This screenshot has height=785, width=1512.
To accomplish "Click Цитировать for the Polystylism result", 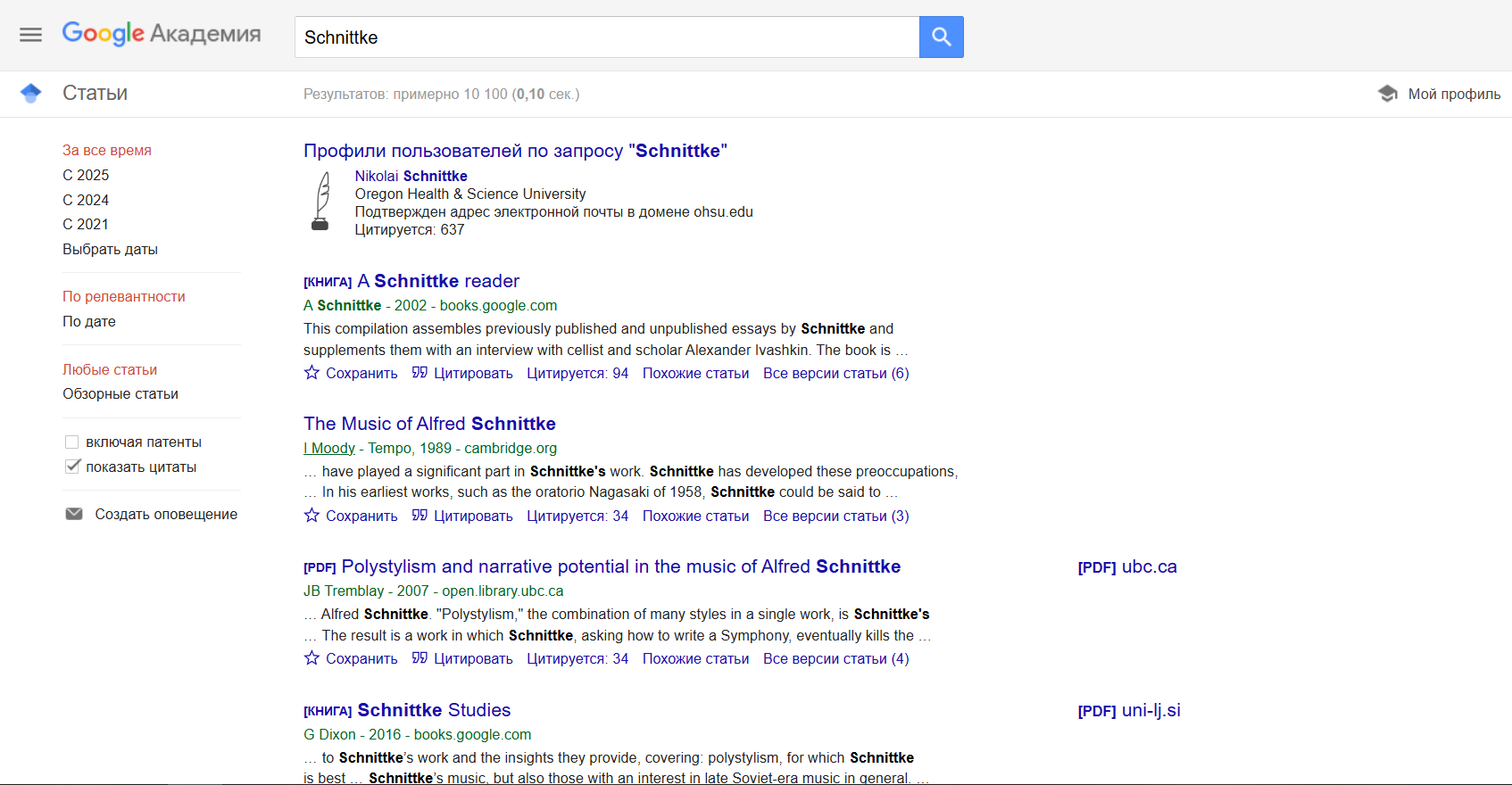I will tap(473, 658).
